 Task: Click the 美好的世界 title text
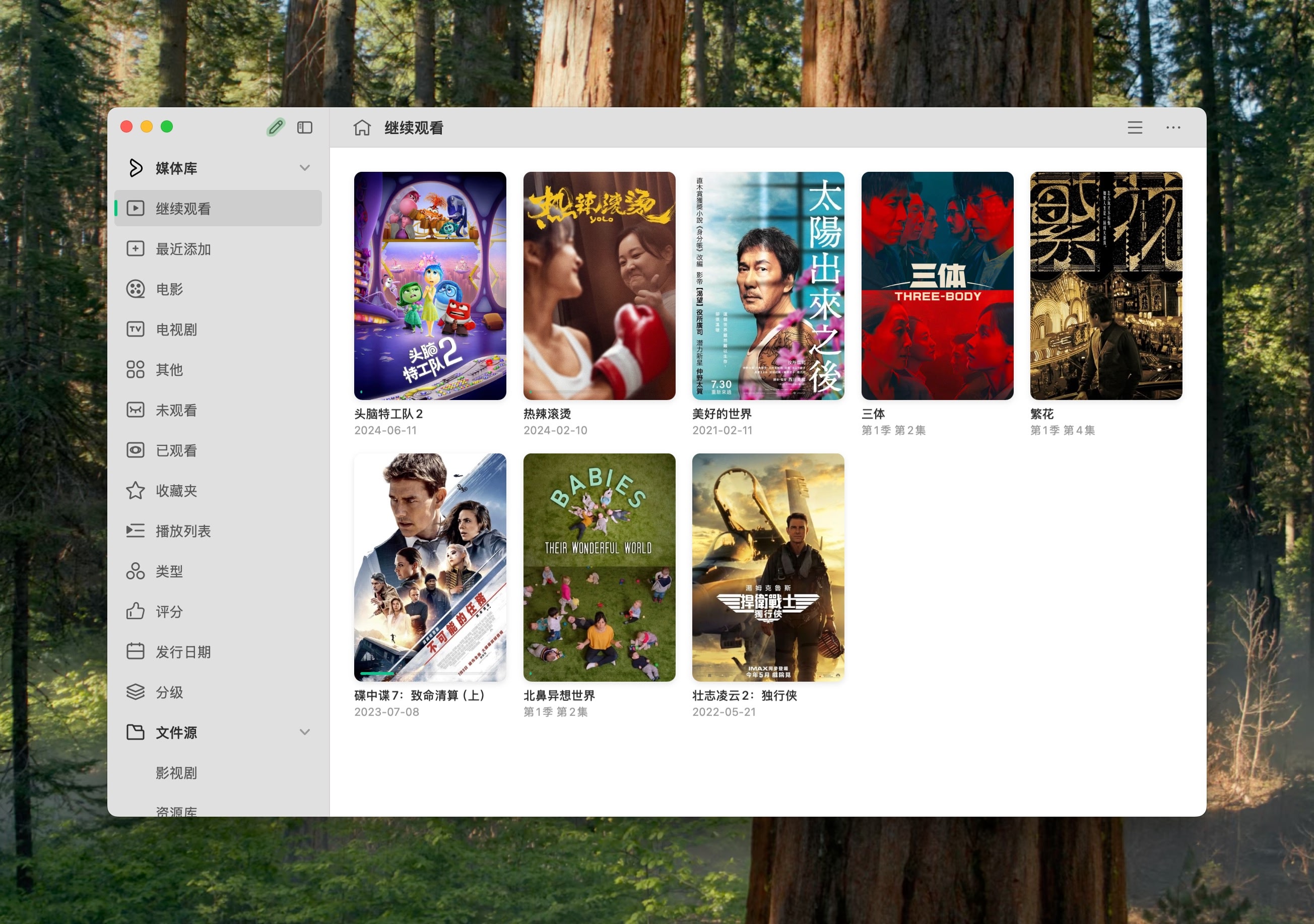coord(721,413)
